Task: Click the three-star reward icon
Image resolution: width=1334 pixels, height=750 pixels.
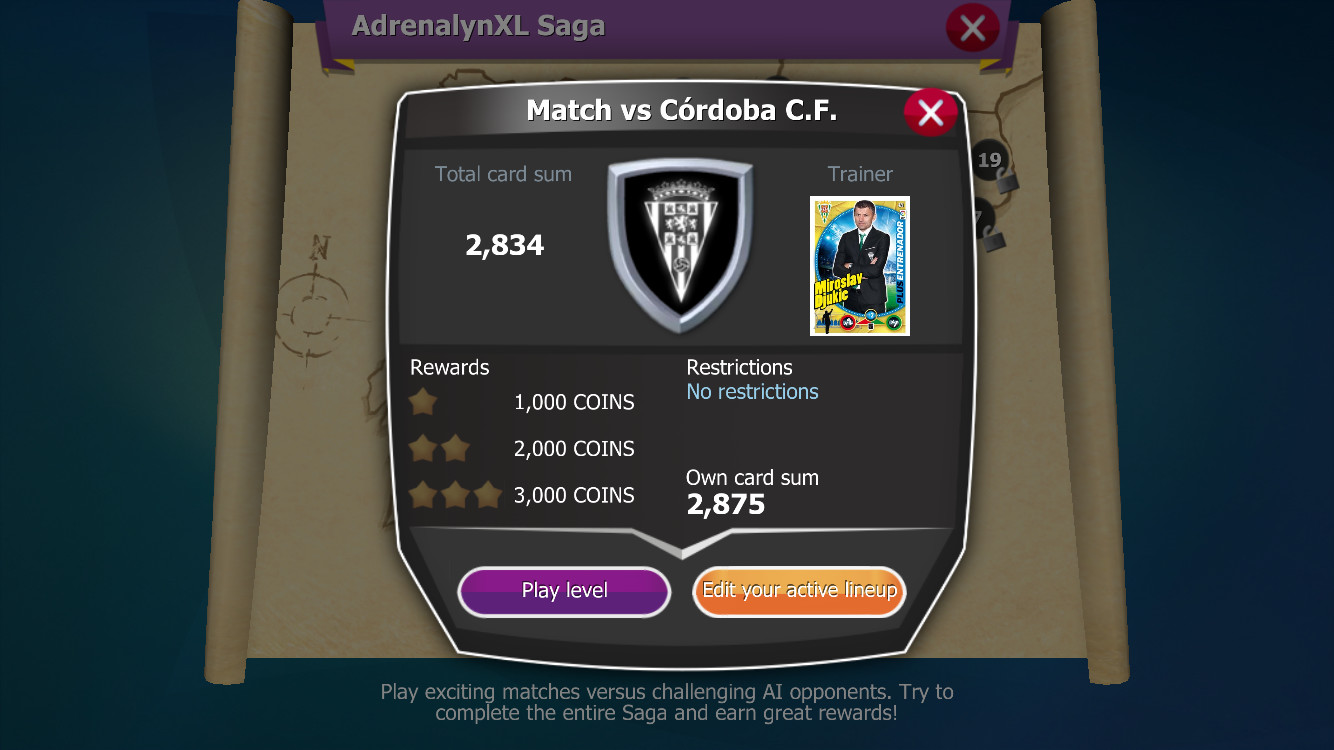Action: [455, 494]
